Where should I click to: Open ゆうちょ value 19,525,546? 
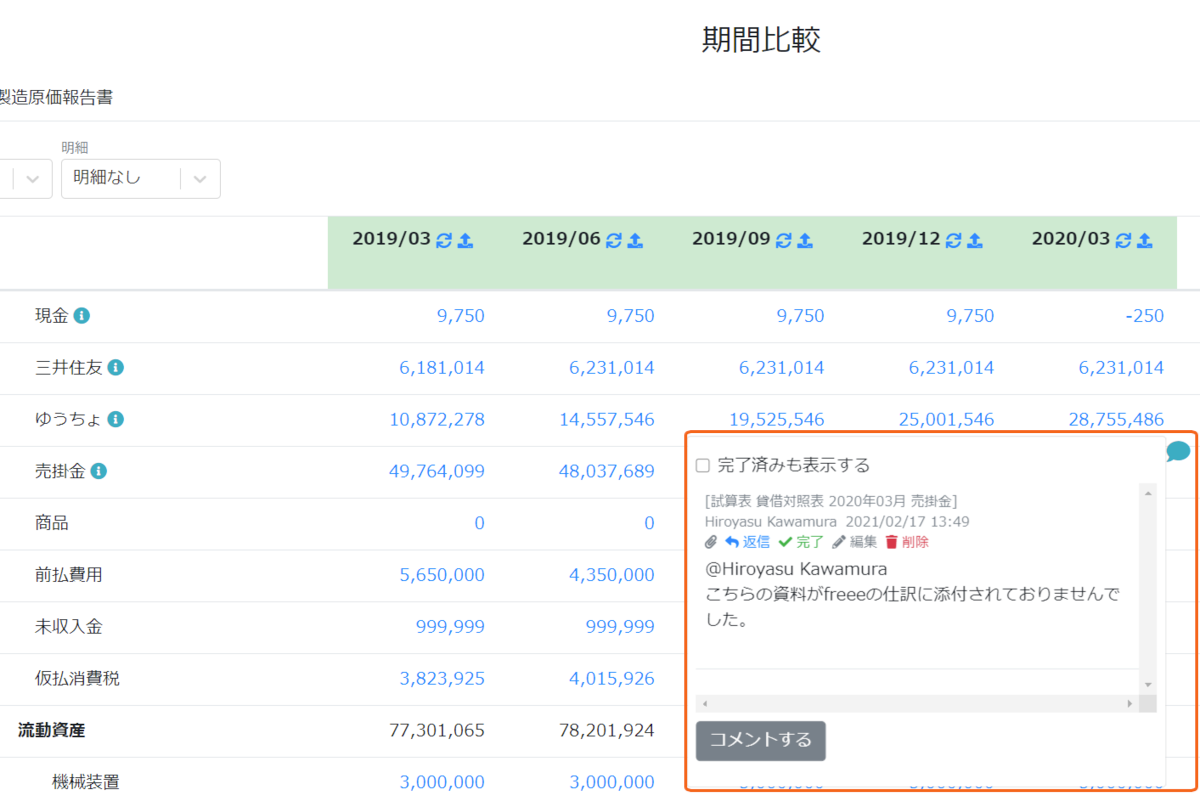pyautogui.click(x=777, y=420)
